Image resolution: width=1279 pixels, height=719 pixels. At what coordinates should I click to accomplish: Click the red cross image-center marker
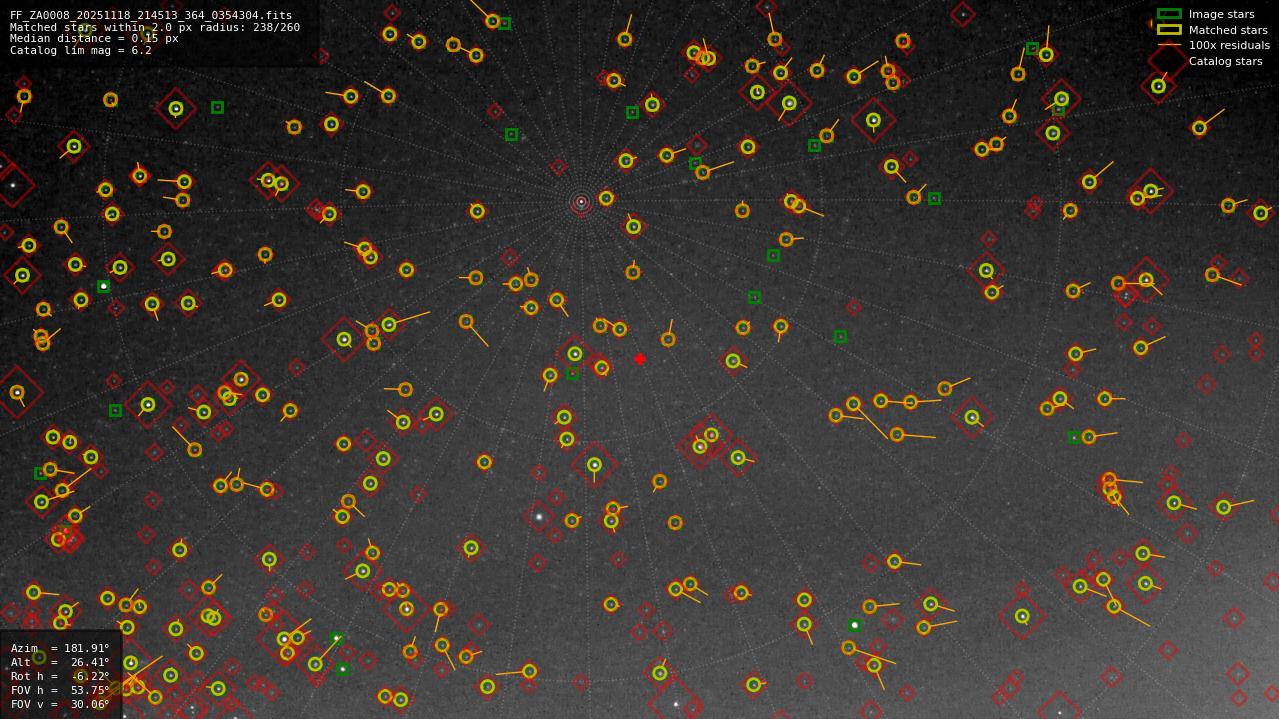point(640,359)
